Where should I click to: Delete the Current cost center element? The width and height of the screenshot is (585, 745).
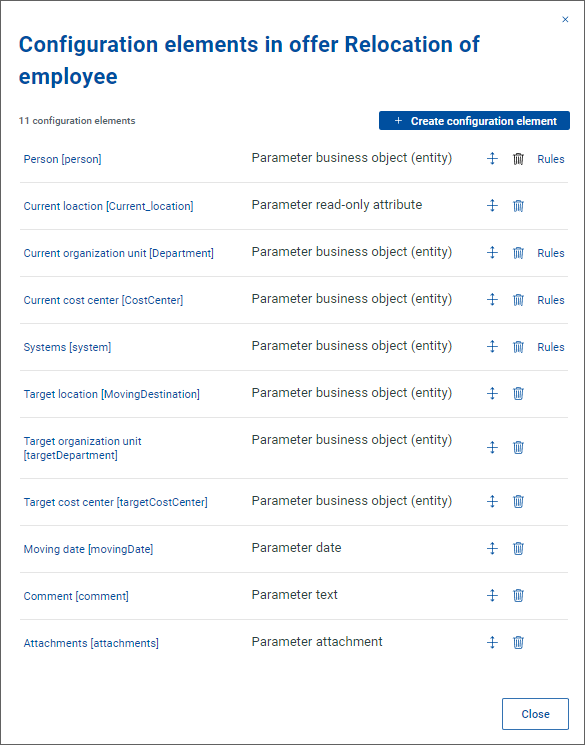pos(518,300)
